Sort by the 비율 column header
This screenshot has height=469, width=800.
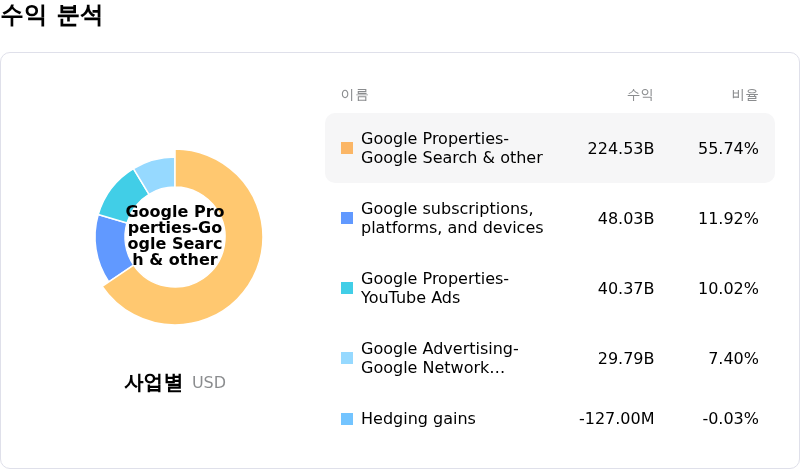(x=744, y=95)
